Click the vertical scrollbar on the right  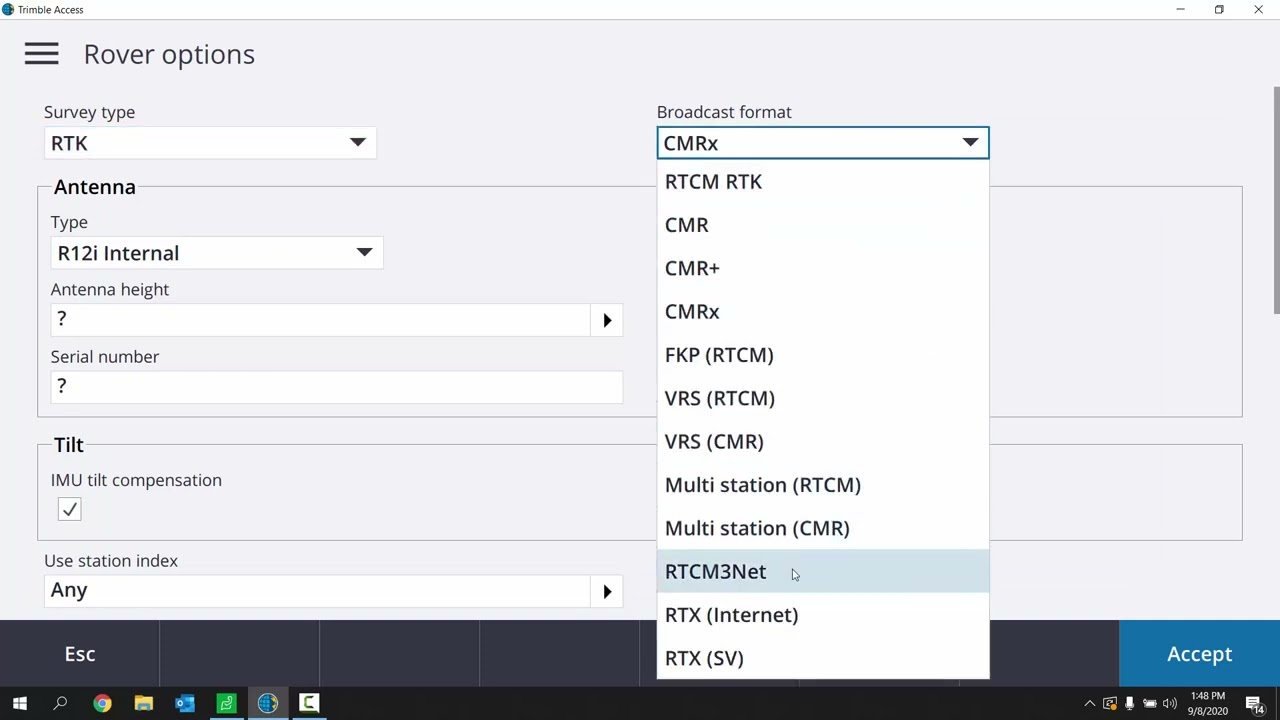[x=1275, y=200]
